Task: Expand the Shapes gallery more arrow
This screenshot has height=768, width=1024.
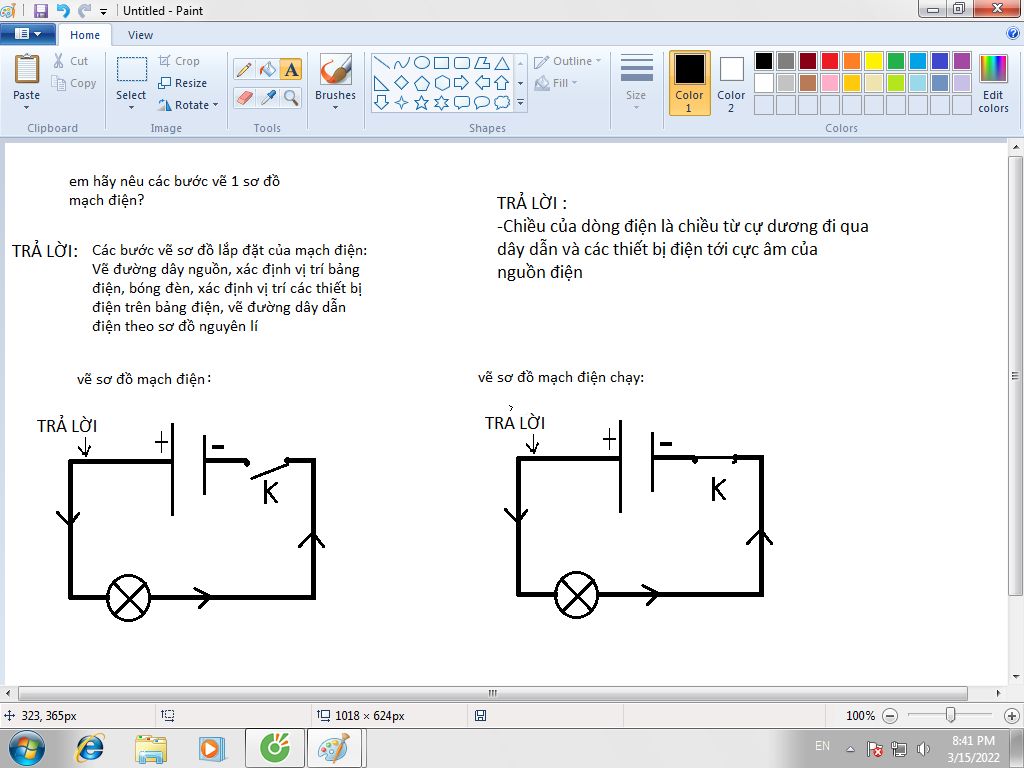Action: pyautogui.click(x=520, y=103)
